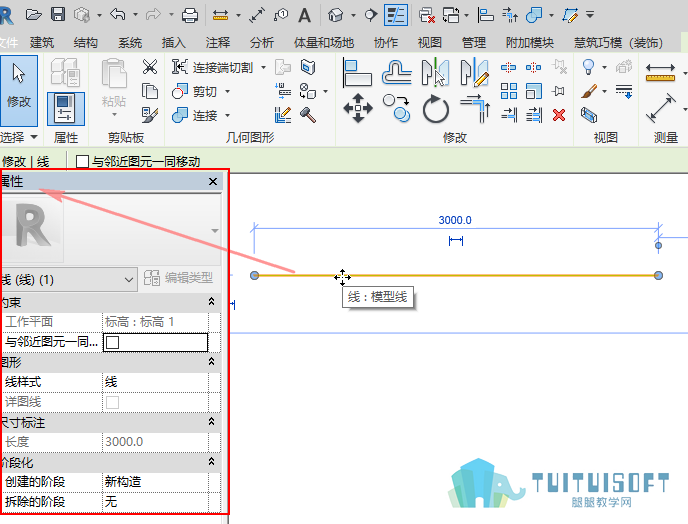Click the 3000.0 temporary dimension text
The image size is (688, 524).
(455, 220)
